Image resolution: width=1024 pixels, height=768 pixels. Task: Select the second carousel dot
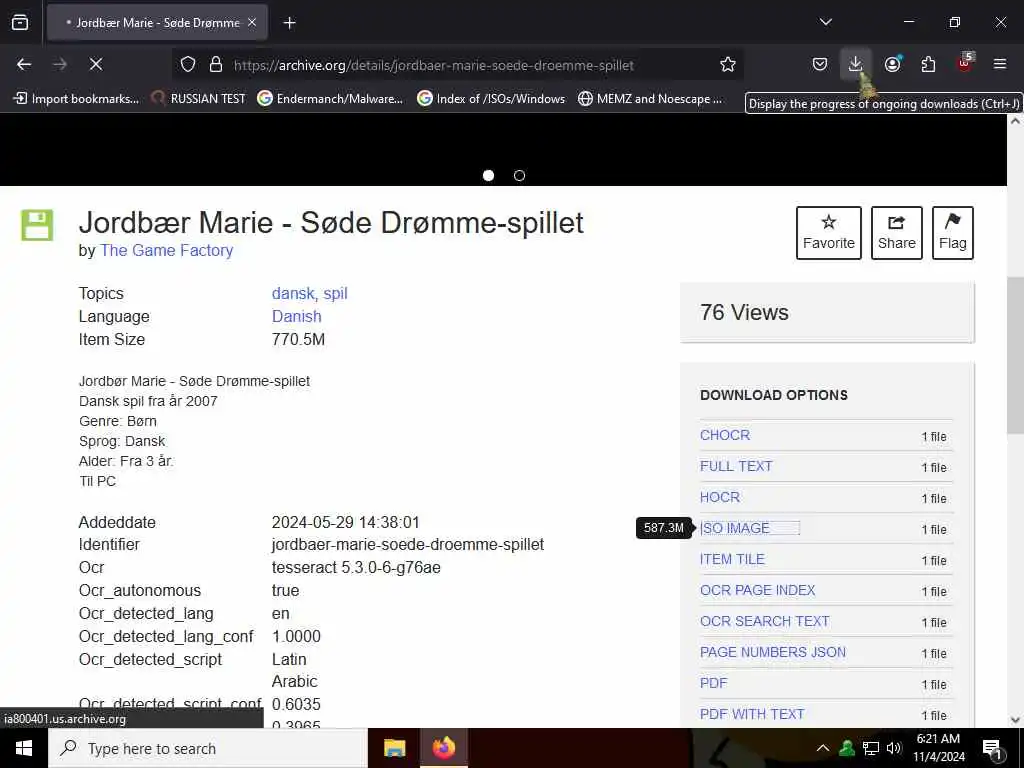(x=519, y=175)
